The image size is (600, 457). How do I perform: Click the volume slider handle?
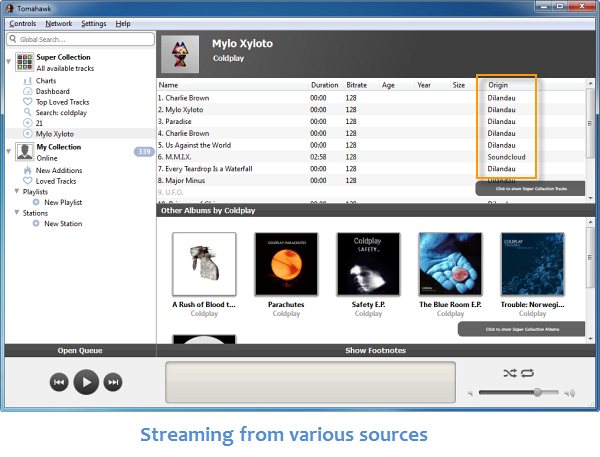click(x=538, y=392)
